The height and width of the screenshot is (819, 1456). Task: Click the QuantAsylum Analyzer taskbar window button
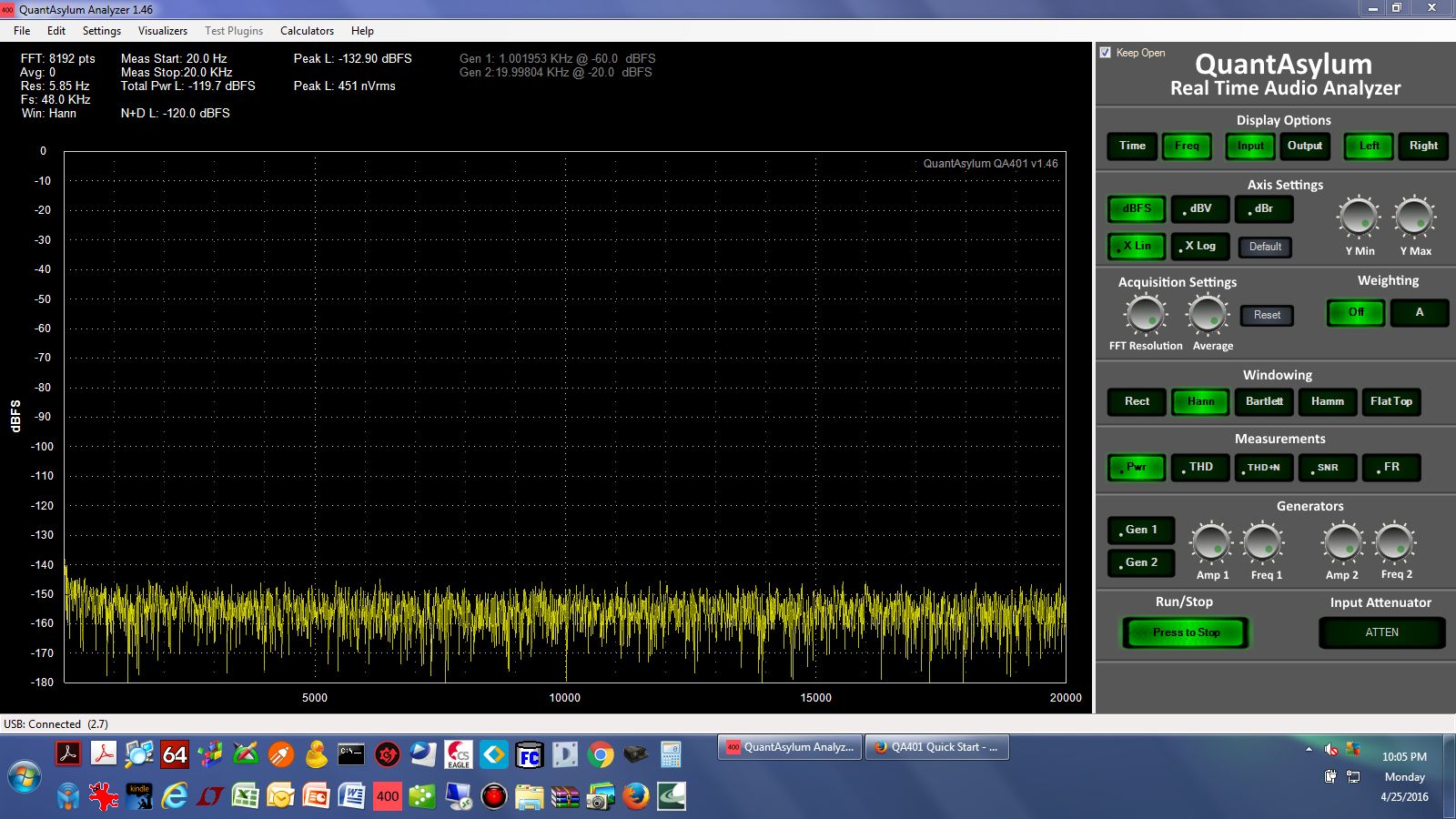click(789, 747)
